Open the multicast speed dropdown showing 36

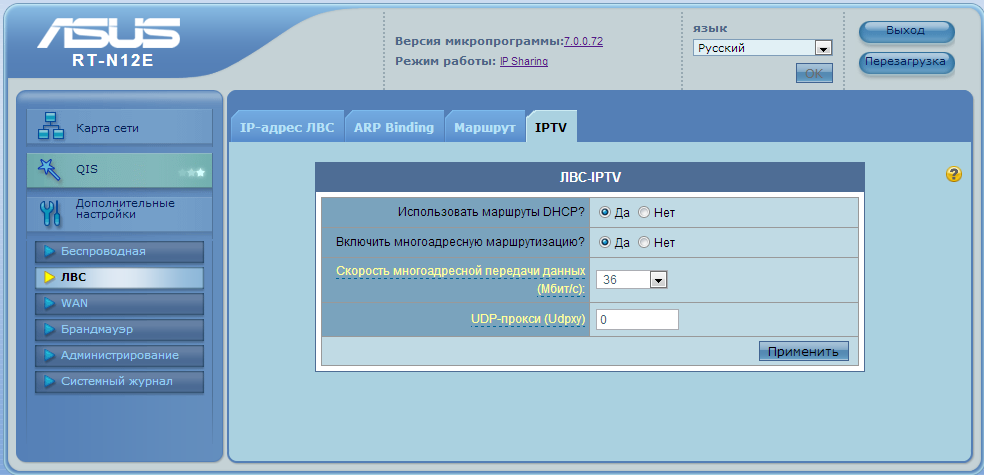631,280
